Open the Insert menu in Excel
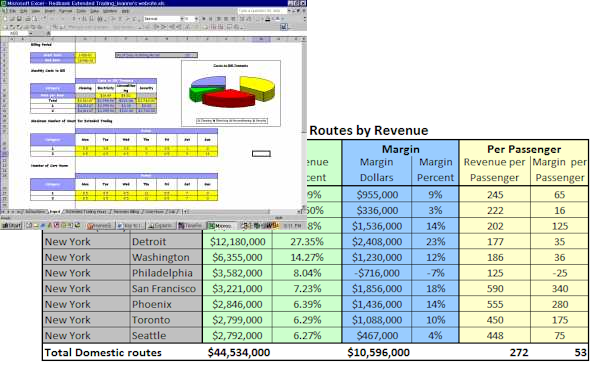592x370 pixels. coord(49,11)
